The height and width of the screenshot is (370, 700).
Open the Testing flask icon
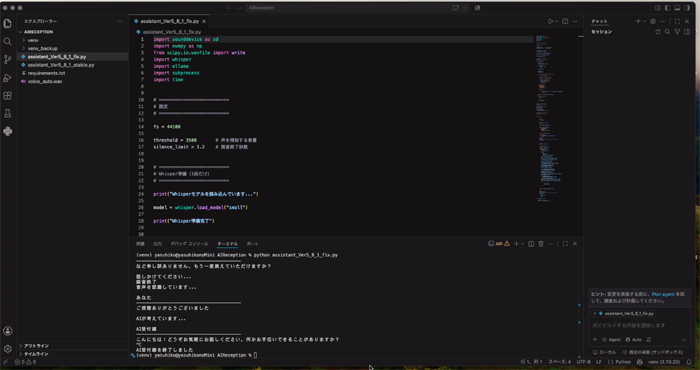8,113
